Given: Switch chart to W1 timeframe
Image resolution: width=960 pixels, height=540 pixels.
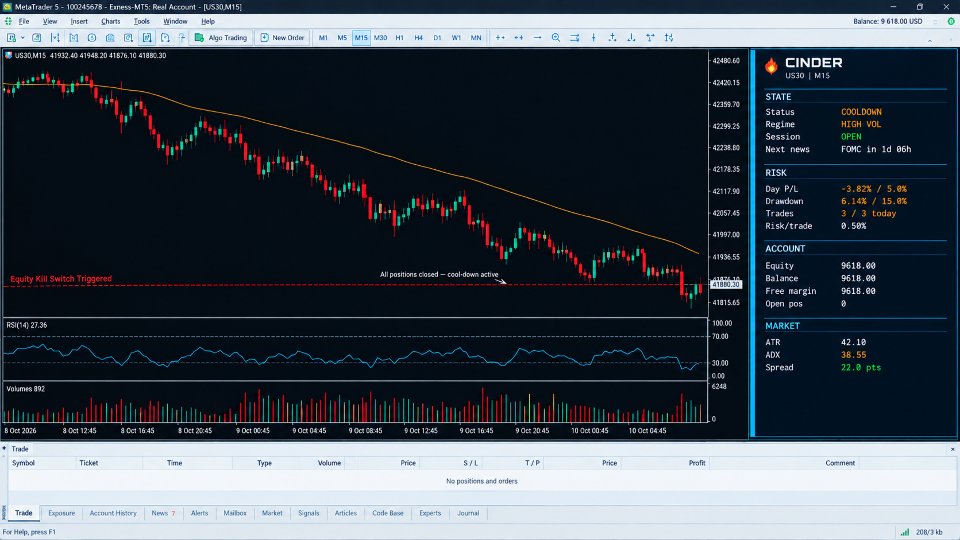Looking at the screenshot, I should tap(456, 38).
